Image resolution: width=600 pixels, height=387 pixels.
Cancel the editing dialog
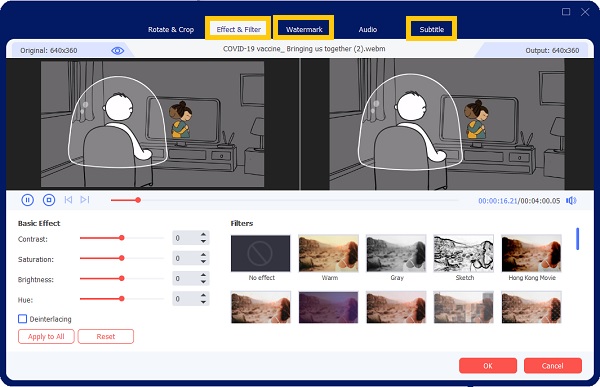click(553, 366)
